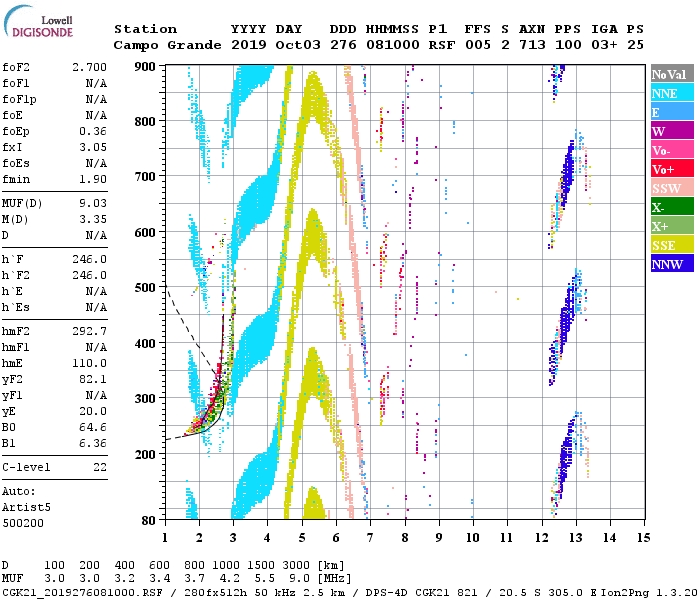Click the hmF2 value 292.7
Viewport: 700px width, 600px height.
(x=89, y=331)
